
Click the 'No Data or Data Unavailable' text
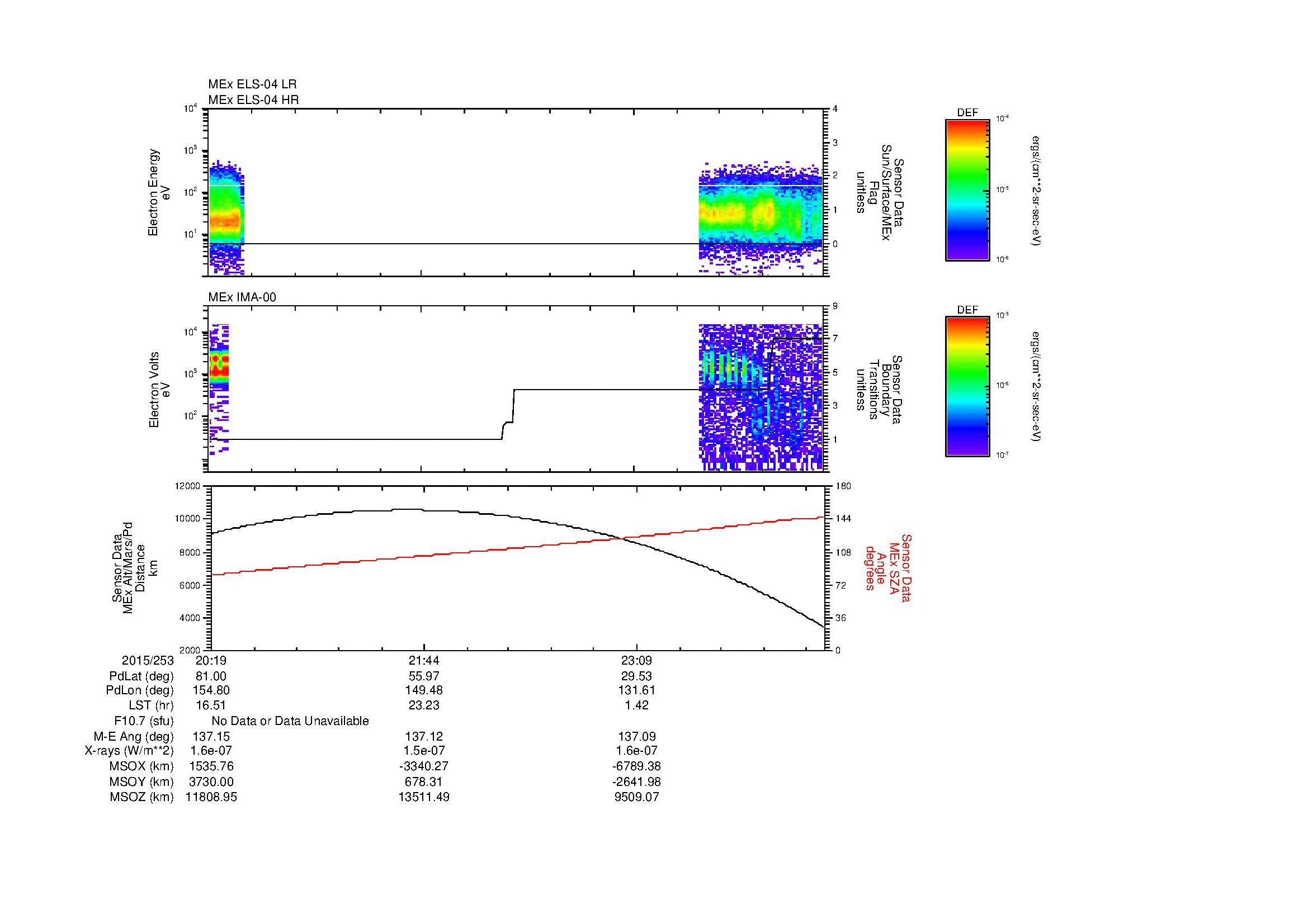pos(290,721)
